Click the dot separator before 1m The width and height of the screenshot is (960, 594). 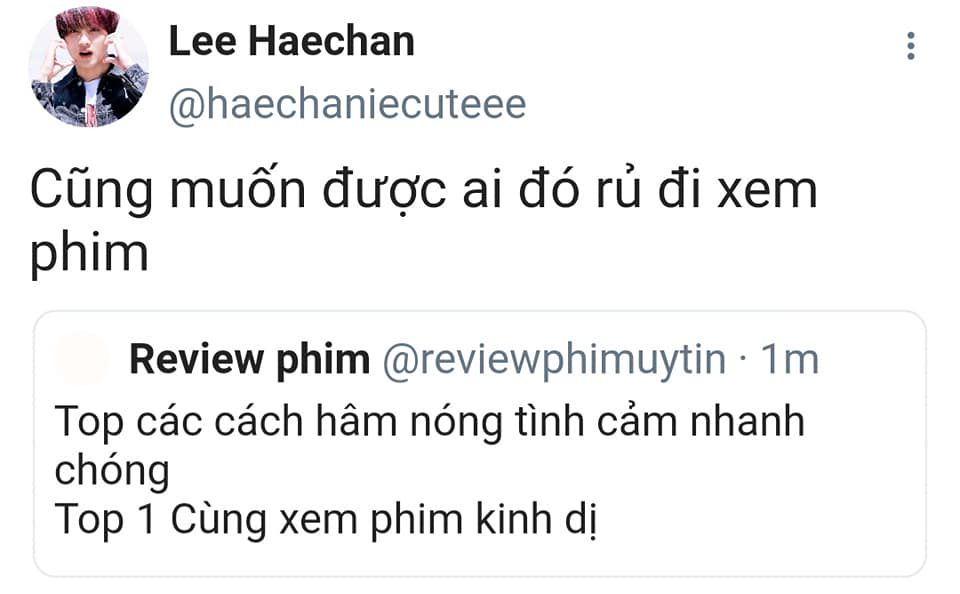point(743,359)
